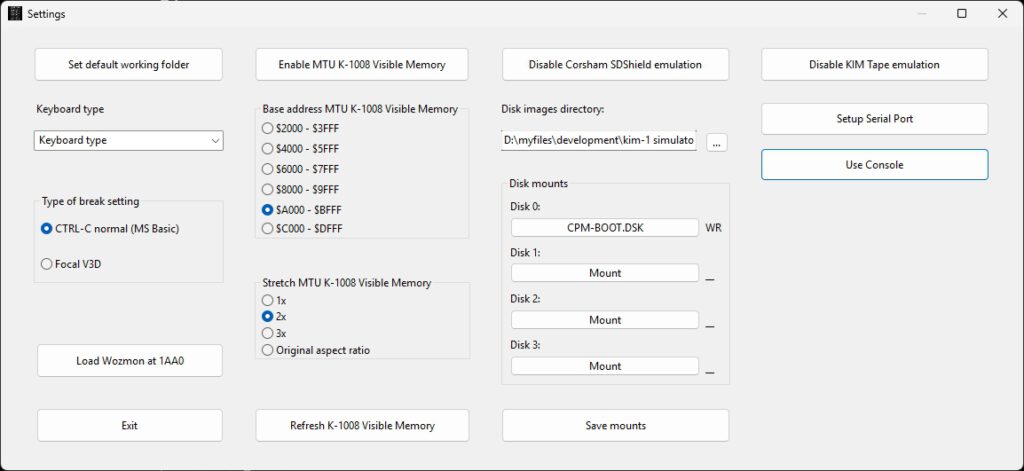Disable Corsham SDShield emulation

click(x=615, y=65)
